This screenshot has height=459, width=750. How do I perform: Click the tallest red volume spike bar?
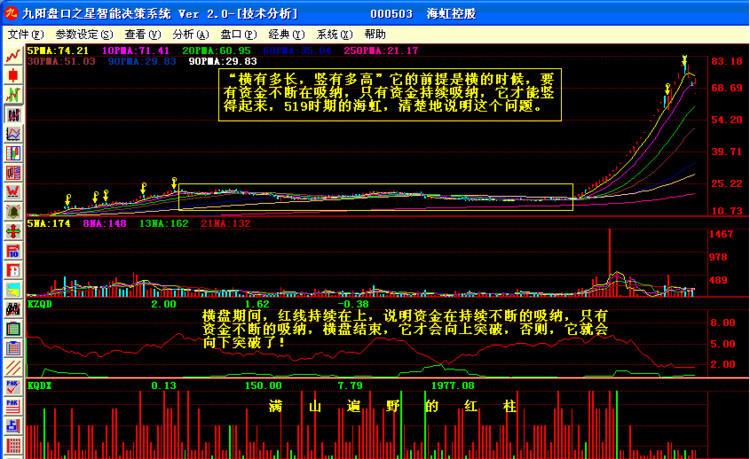coord(609,263)
